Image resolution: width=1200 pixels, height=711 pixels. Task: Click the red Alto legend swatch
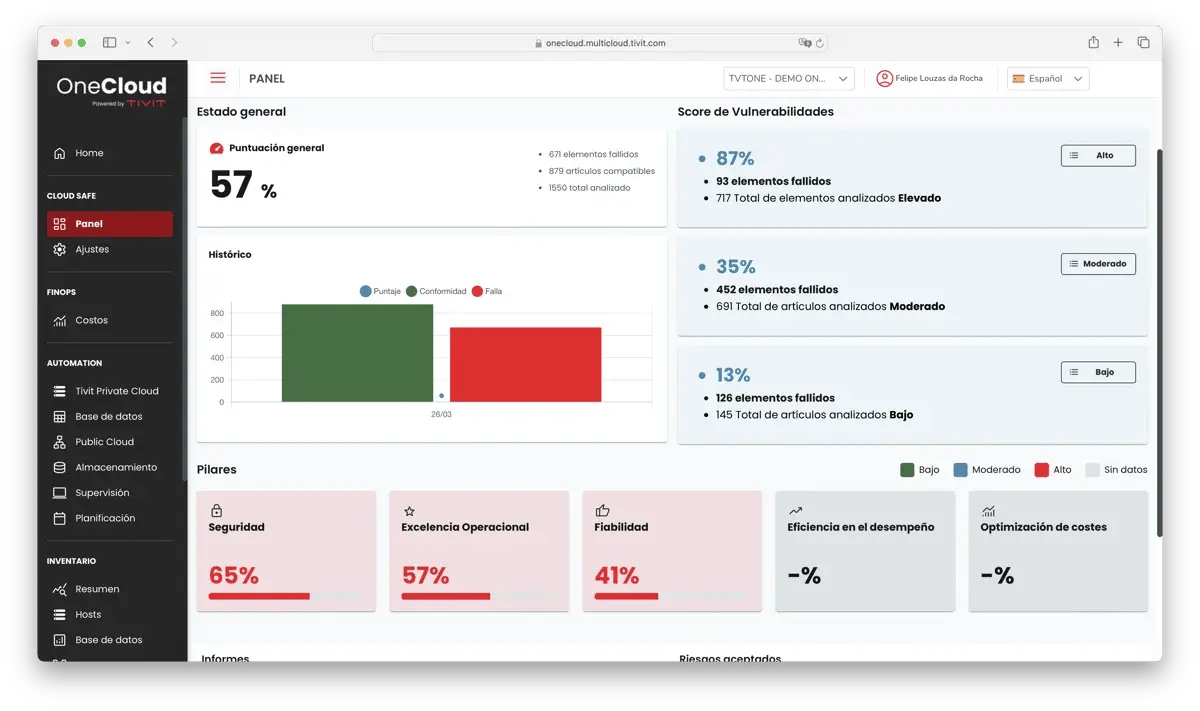1041,469
